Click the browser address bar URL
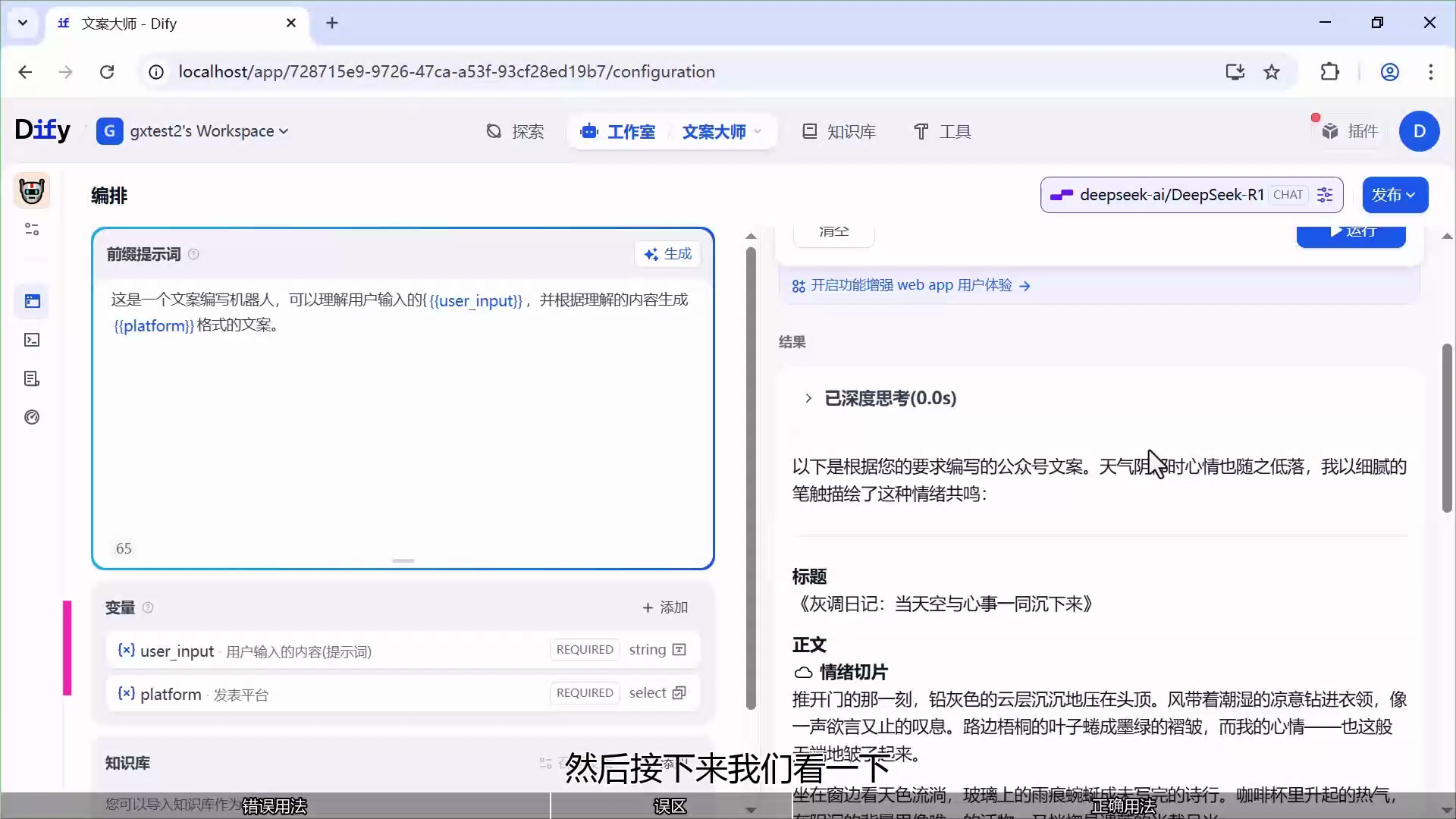The height and width of the screenshot is (819, 1456). click(447, 72)
